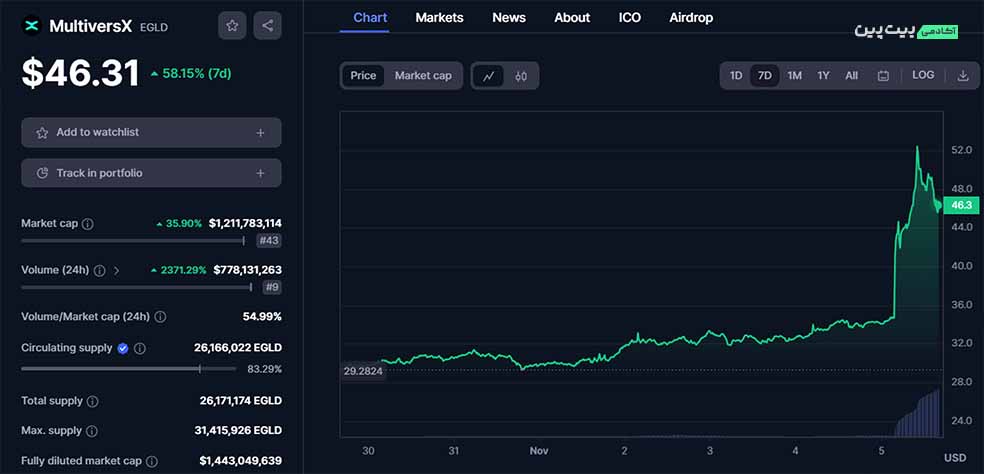984x474 pixels.
Task: Download chart data icon
Action: pyautogui.click(x=963, y=76)
